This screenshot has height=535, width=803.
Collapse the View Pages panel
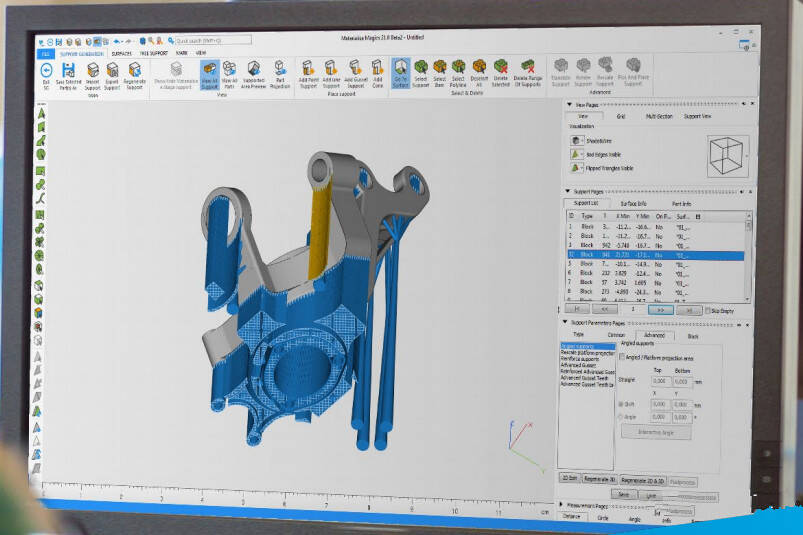coord(570,104)
